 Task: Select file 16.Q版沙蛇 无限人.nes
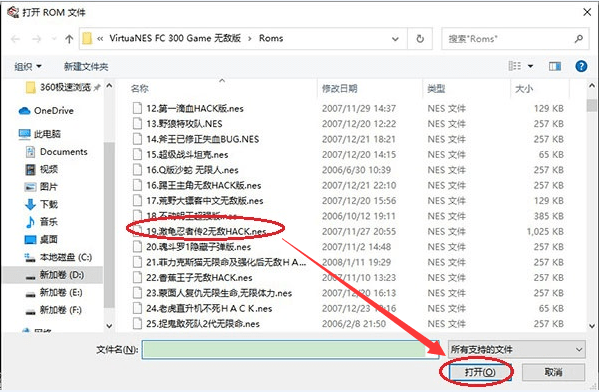[192, 170]
